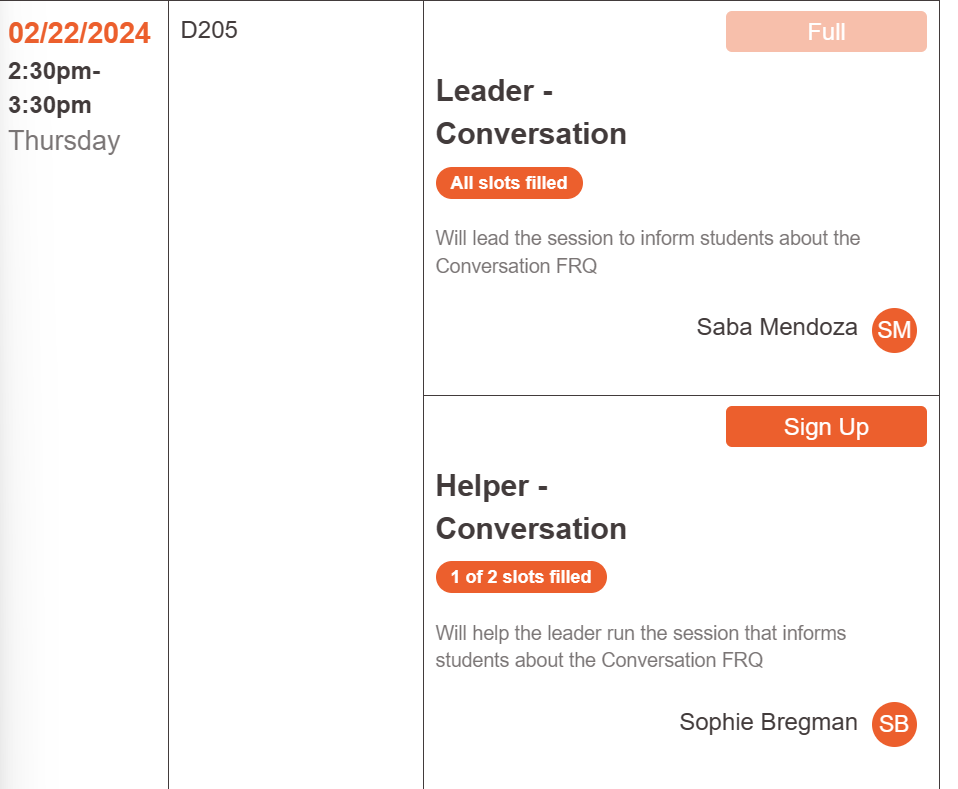Click the SM avatar icon

tap(894, 330)
